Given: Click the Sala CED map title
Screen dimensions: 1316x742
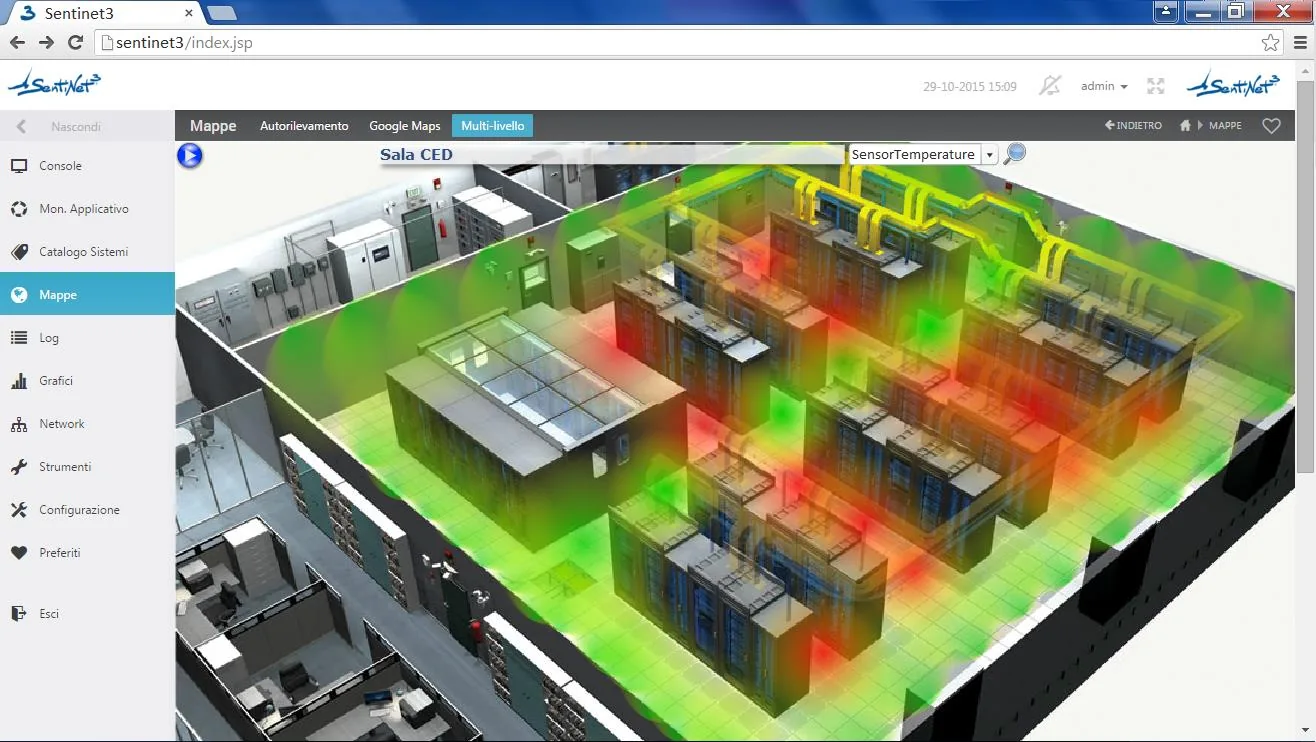Looking at the screenshot, I should (x=416, y=155).
